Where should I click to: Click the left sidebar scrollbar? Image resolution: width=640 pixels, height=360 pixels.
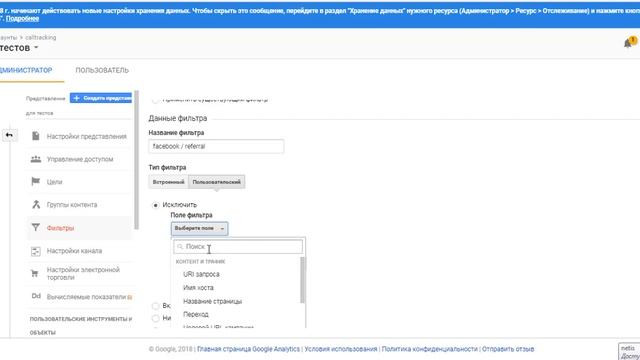[136, 160]
